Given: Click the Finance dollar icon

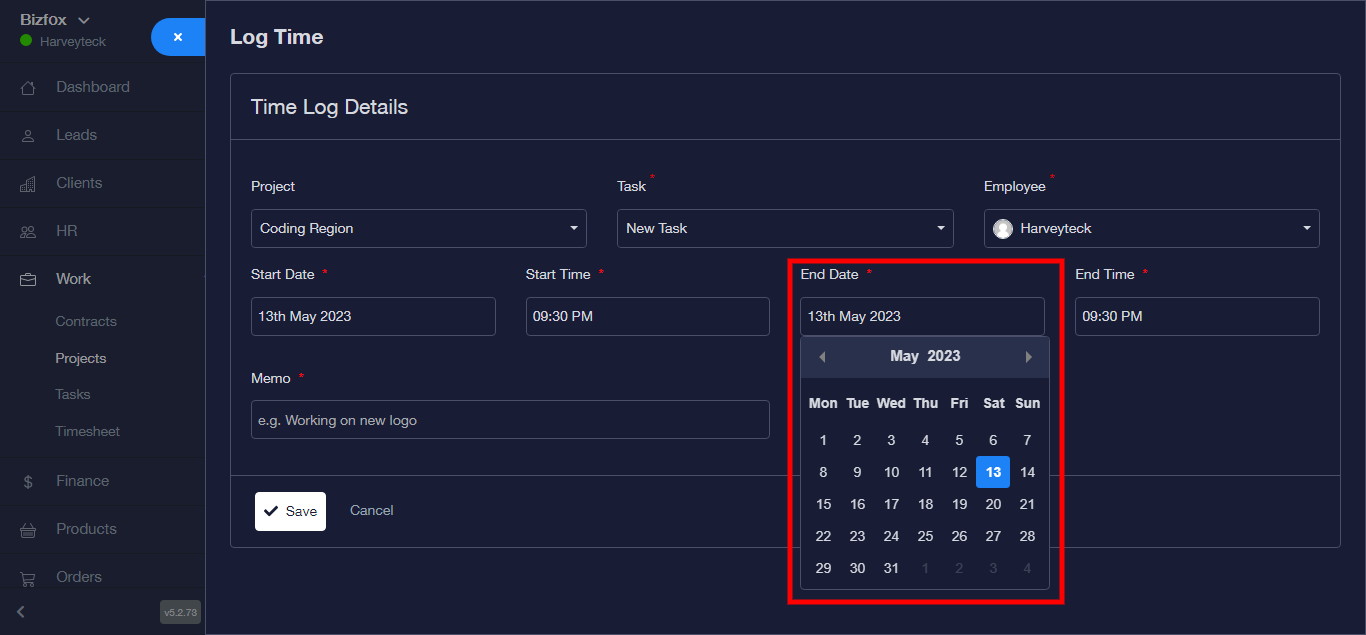Looking at the screenshot, I should (x=28, y=482).
